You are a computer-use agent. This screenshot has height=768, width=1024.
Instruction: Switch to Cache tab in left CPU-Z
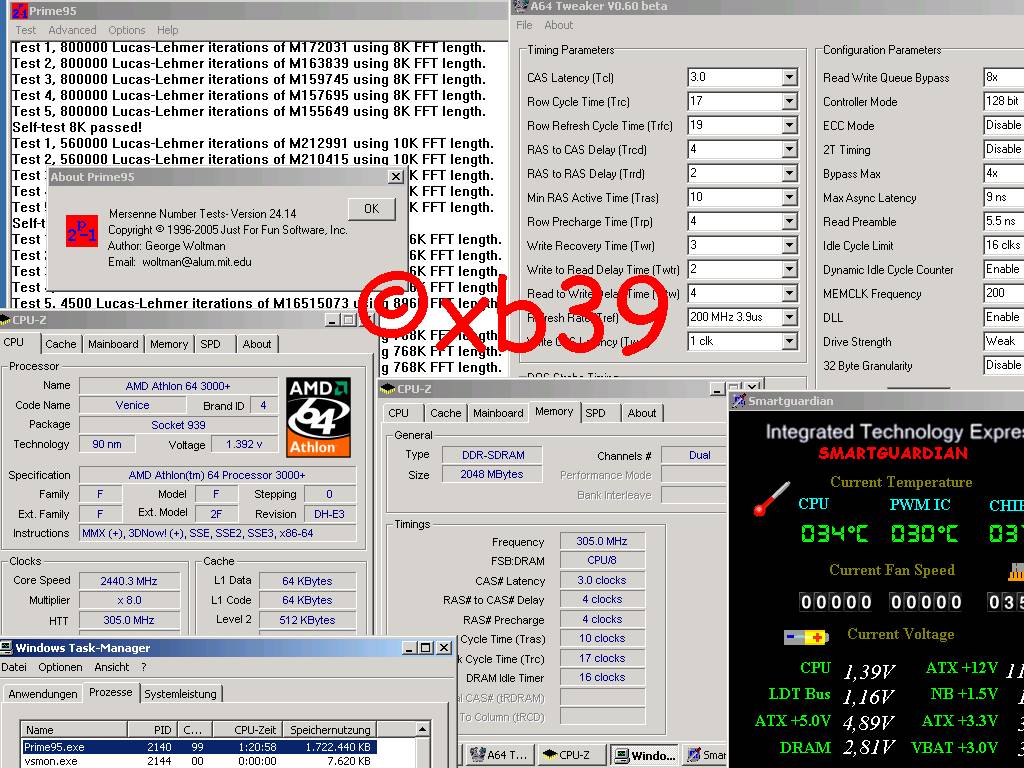click(61, 344)
